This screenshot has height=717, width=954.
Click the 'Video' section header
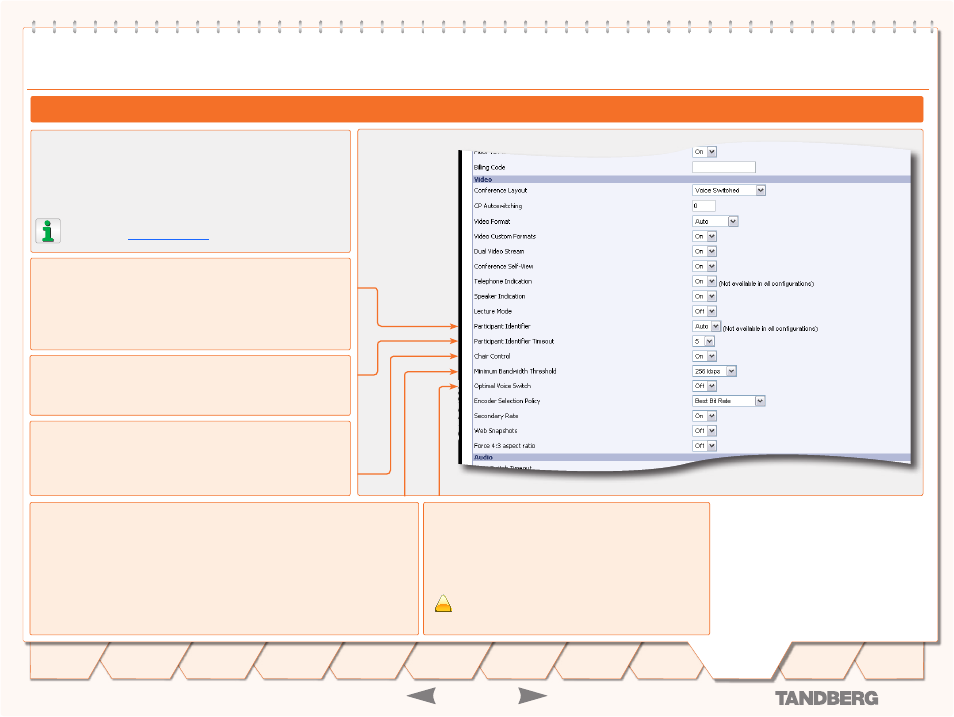692,180
